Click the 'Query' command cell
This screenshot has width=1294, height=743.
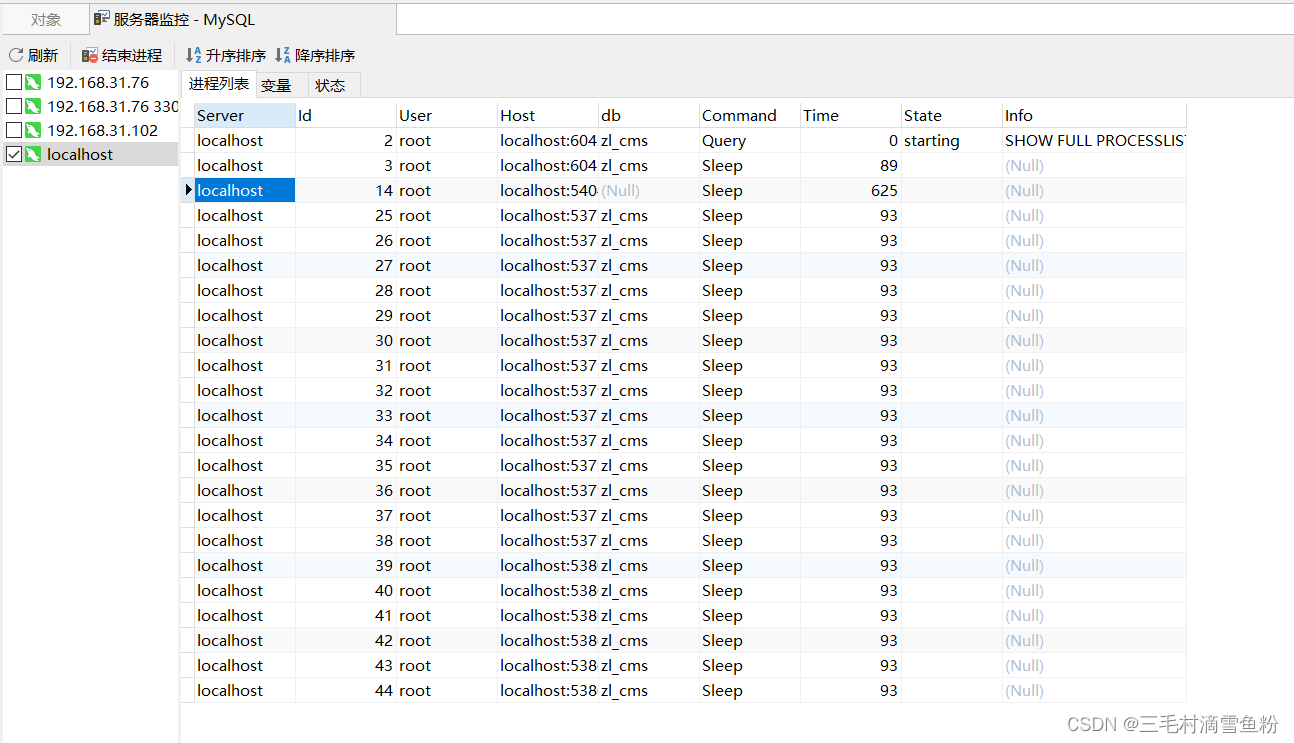coord(750,141)
